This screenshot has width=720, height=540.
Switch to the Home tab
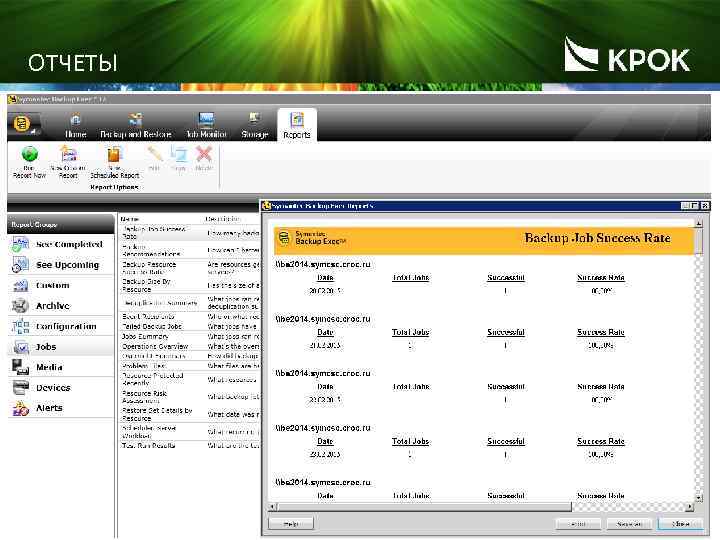(76, 125)
